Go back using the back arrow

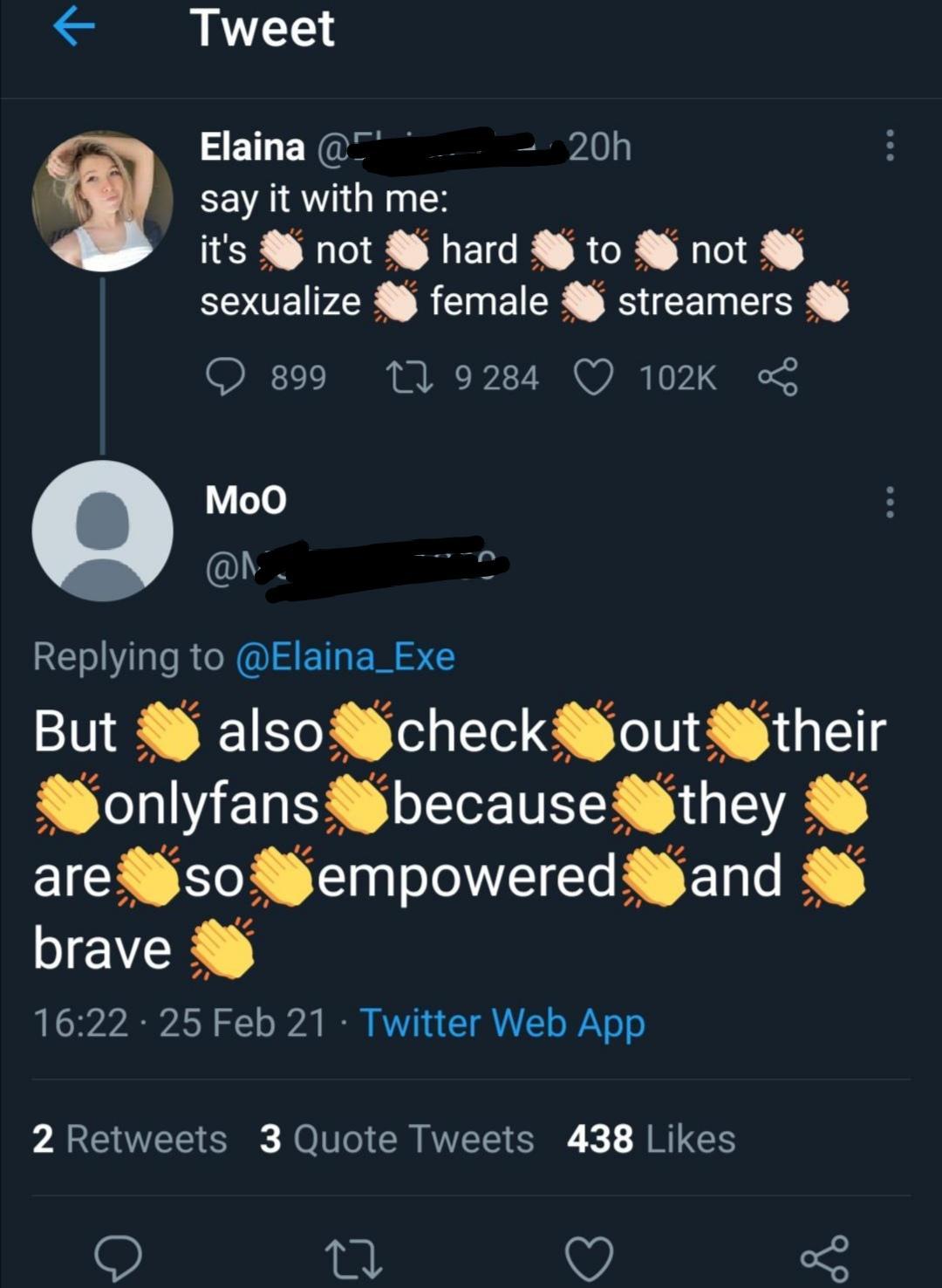(x=73, y=28)
